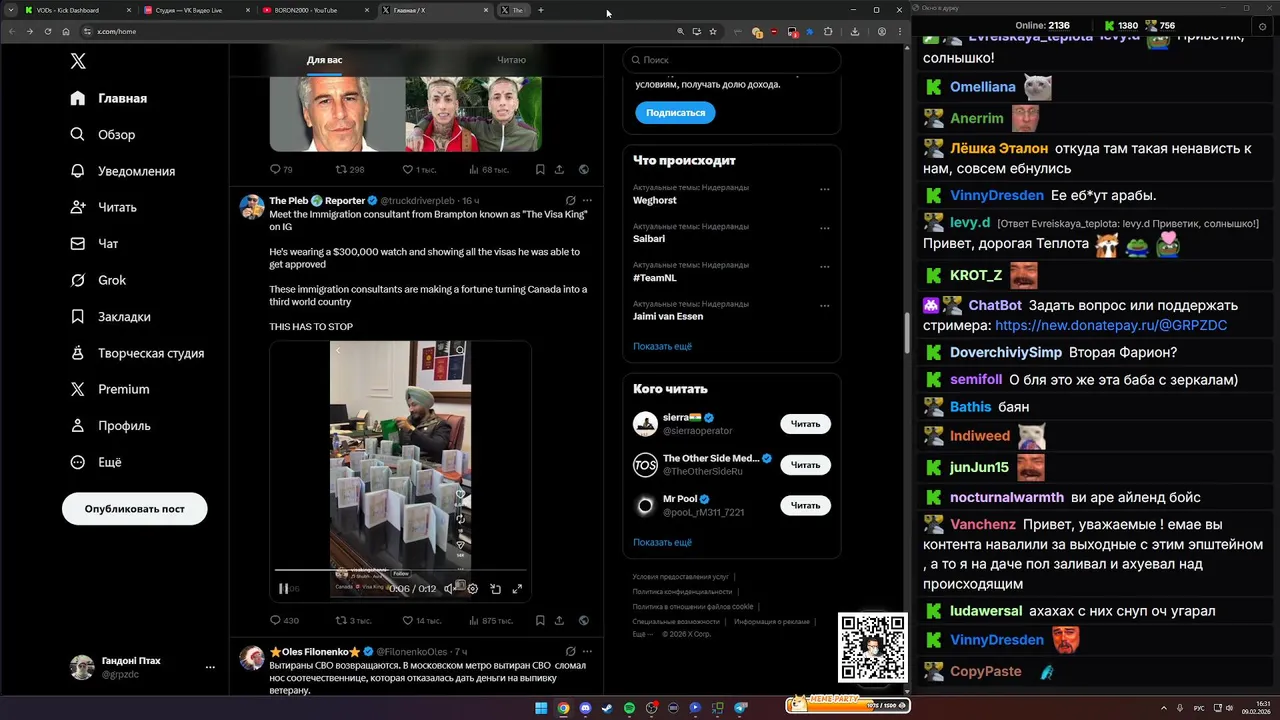
Task: Open Чат messages in sidebar
Action: (x=94, y=243)
